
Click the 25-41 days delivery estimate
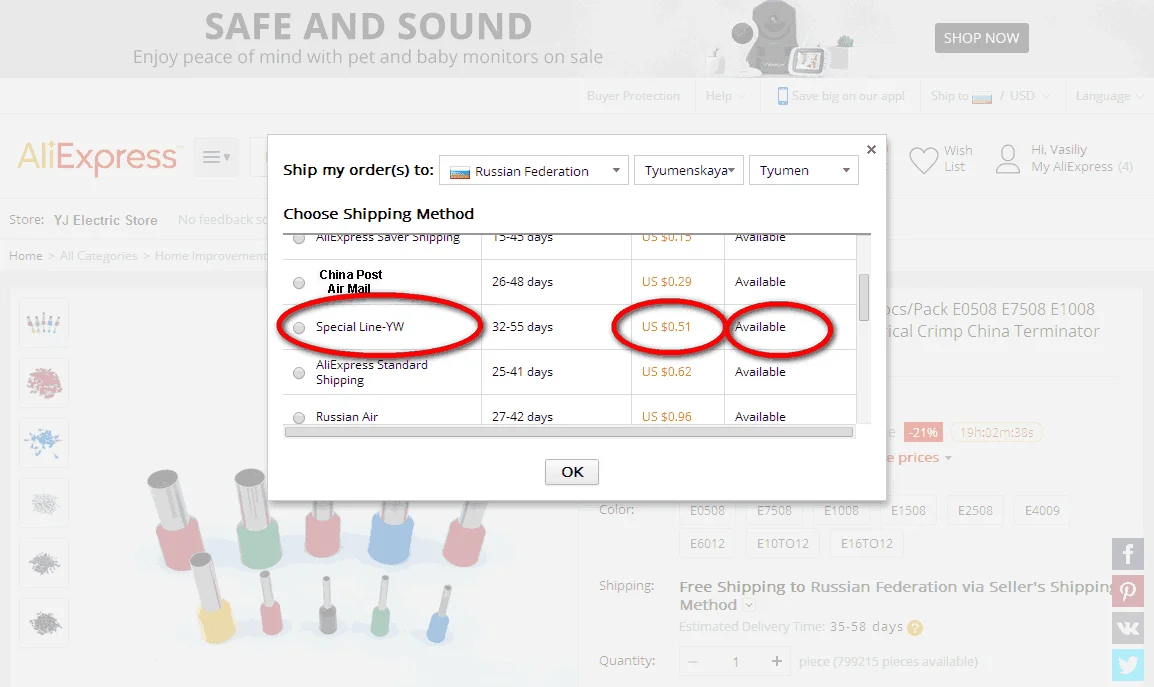pos(523,372)
